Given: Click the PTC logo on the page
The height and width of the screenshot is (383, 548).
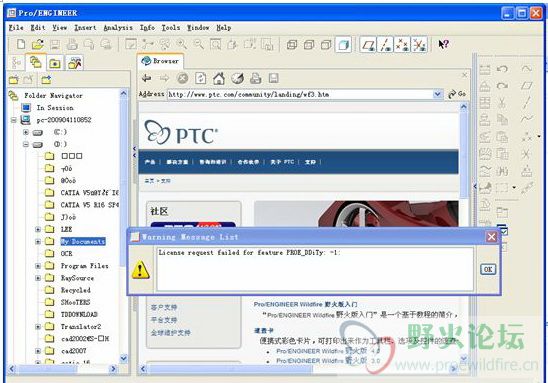Looking at the screenshot, I should click(x=181, y=133).
